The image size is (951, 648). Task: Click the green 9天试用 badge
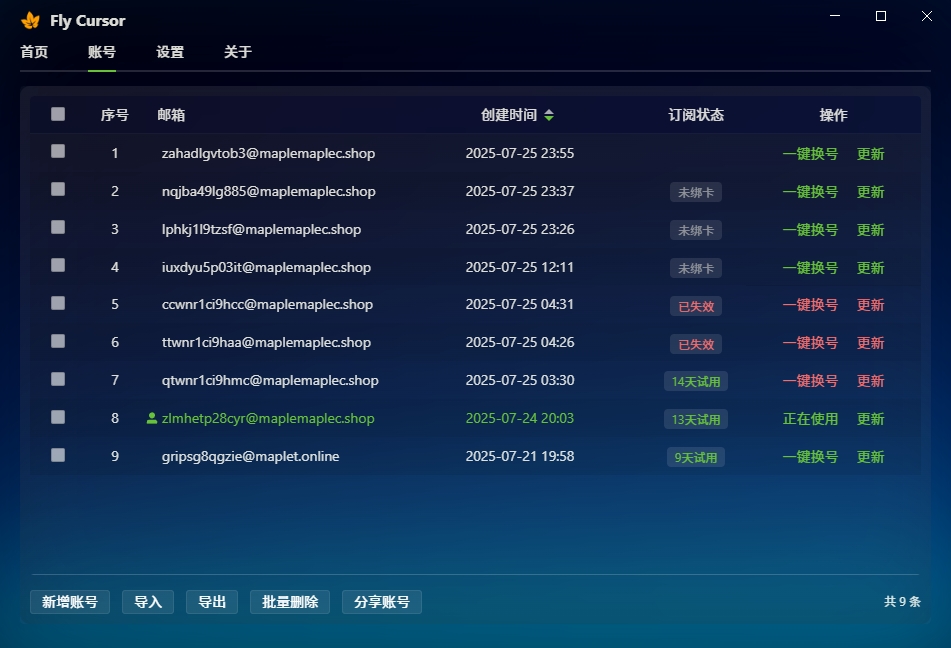(695, 456)
